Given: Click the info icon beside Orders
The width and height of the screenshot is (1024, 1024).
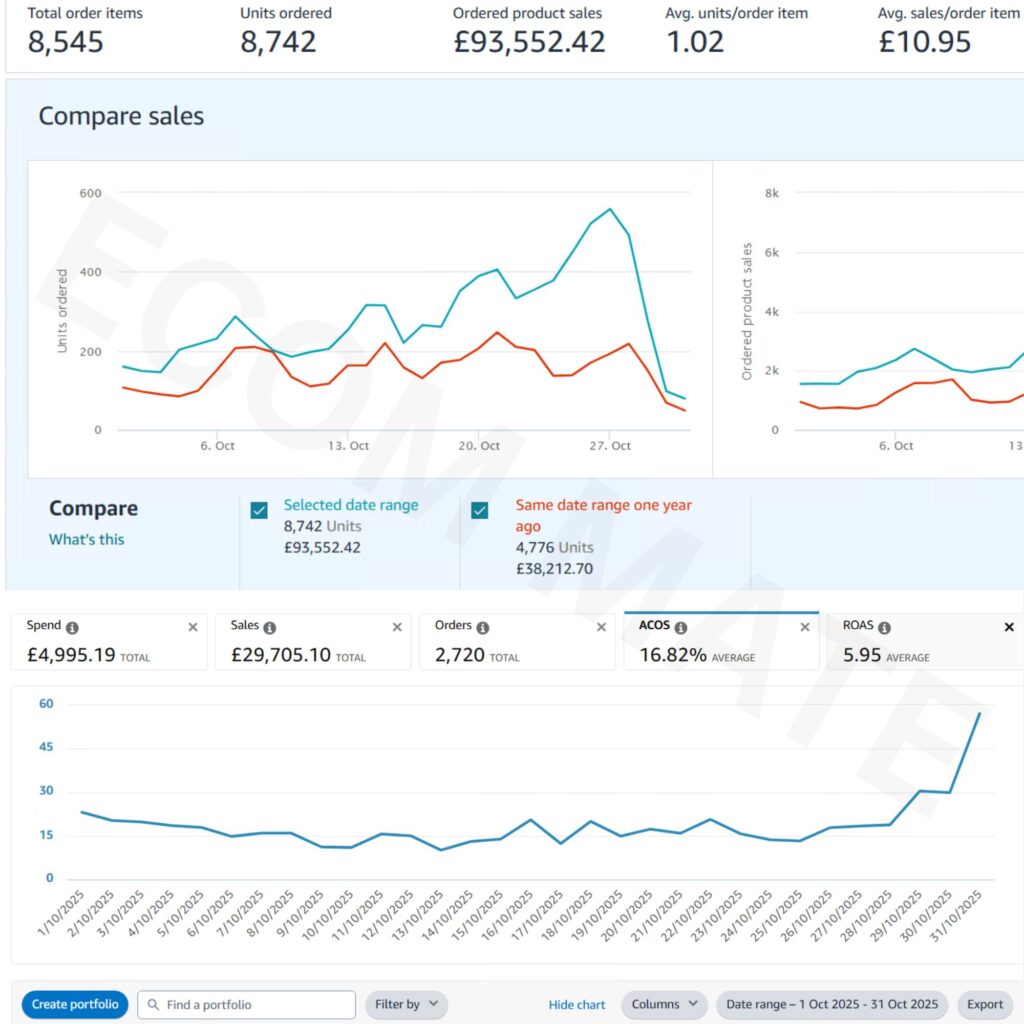Looking at the screenshot, I should click(x=483, y=627).
